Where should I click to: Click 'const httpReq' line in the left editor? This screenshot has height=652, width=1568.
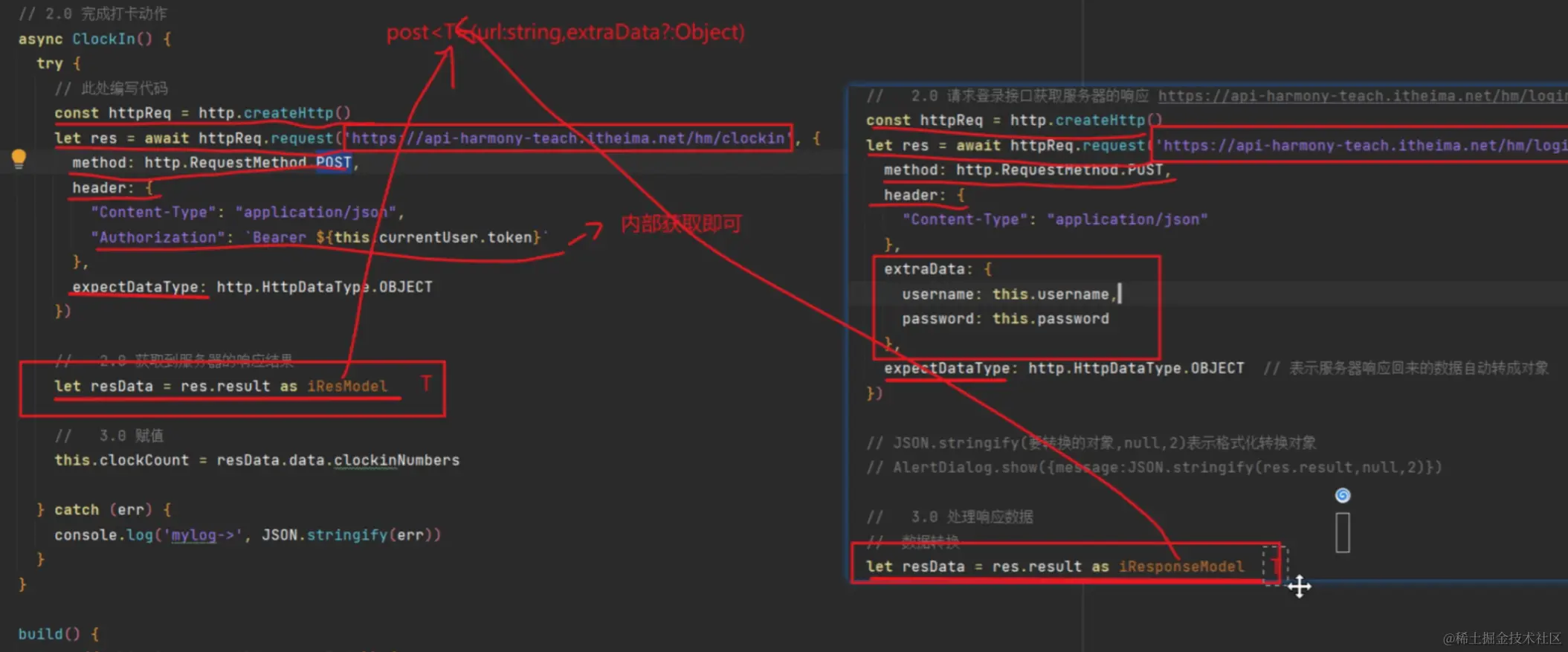tap(202, 113)
